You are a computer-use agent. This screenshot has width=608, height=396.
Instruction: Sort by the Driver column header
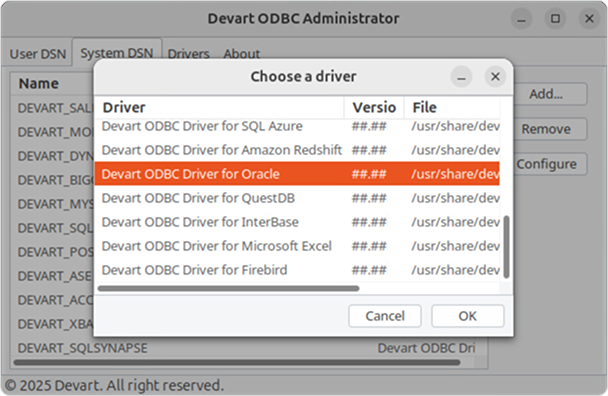click(219, 107)
